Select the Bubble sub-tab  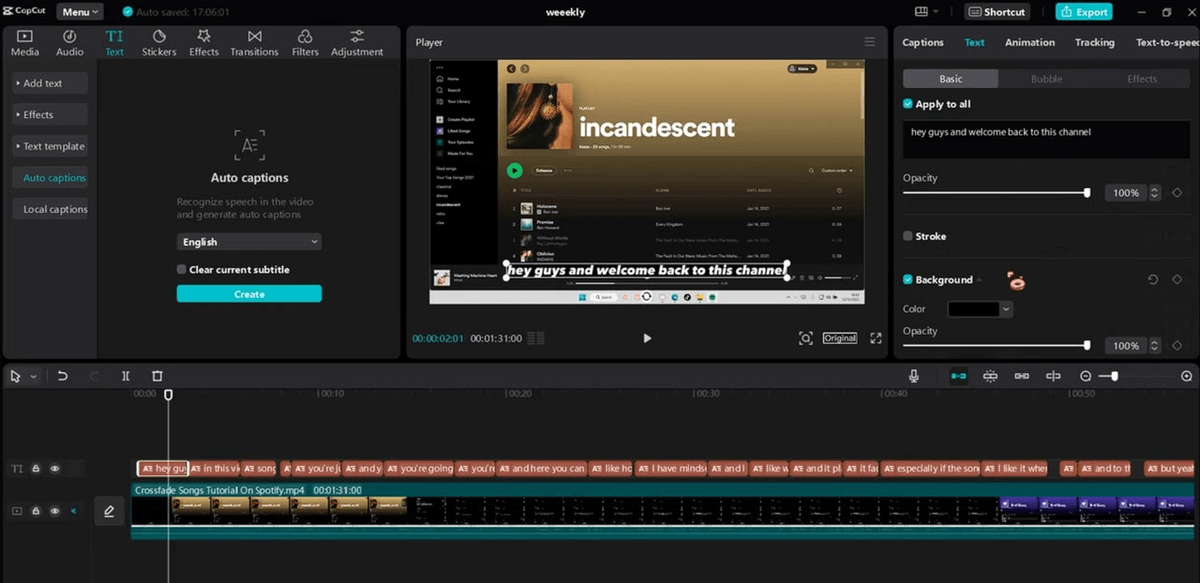[x=1047, y=78]
